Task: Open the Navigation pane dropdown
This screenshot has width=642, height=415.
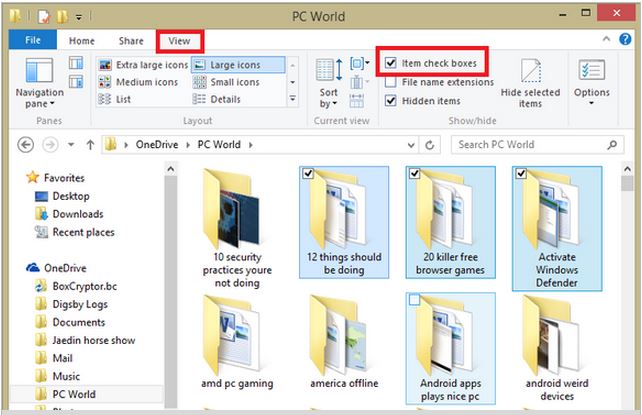Action: [x=39, y=84]
